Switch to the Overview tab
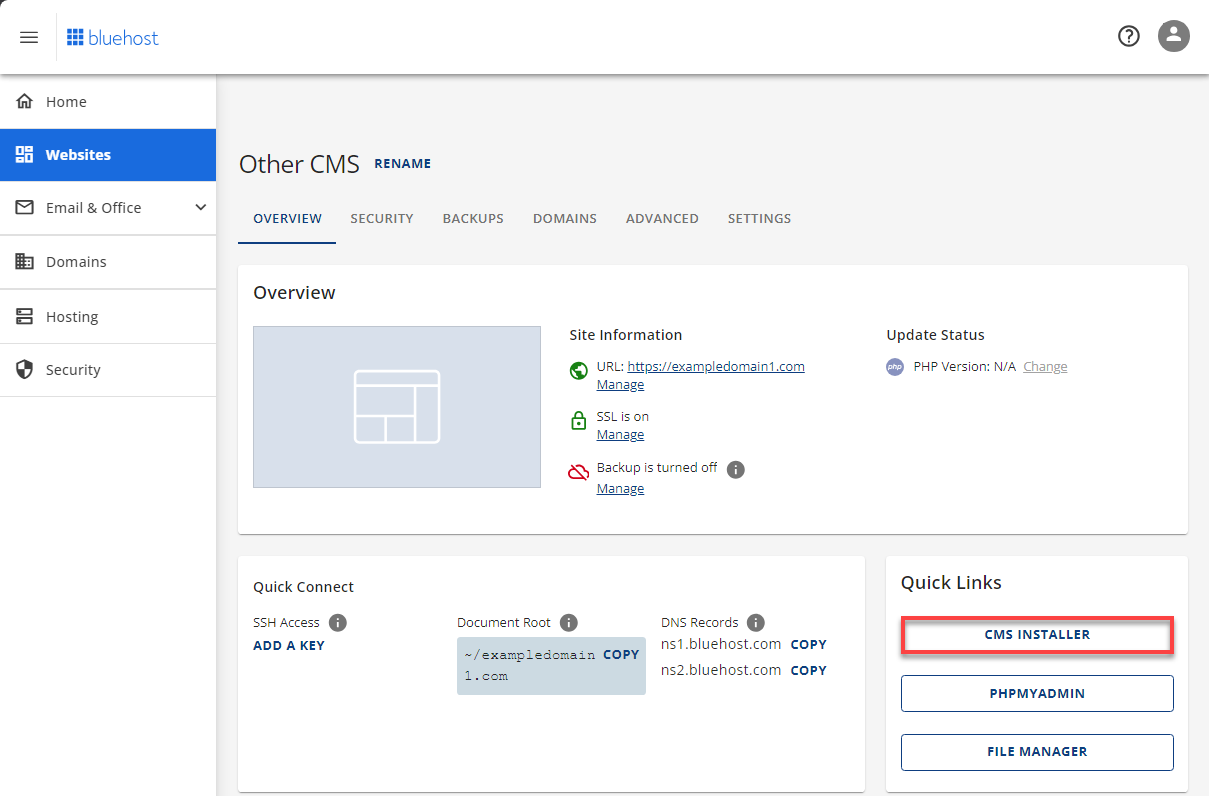Image resolution: width=1209 pixels, height=796 pixels. (x=287, y=218)
